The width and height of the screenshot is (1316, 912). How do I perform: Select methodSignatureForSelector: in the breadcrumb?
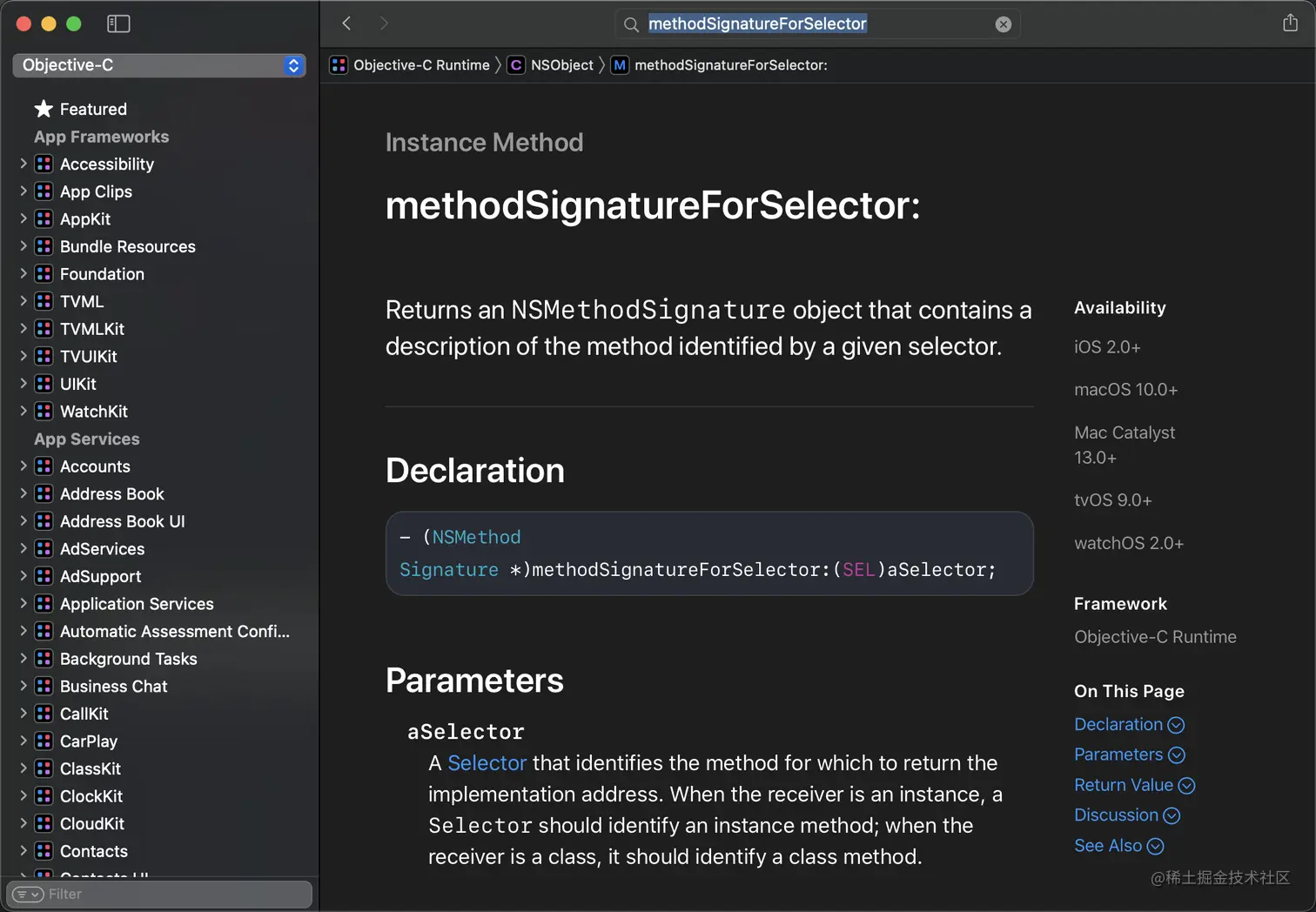pos(731,65)
